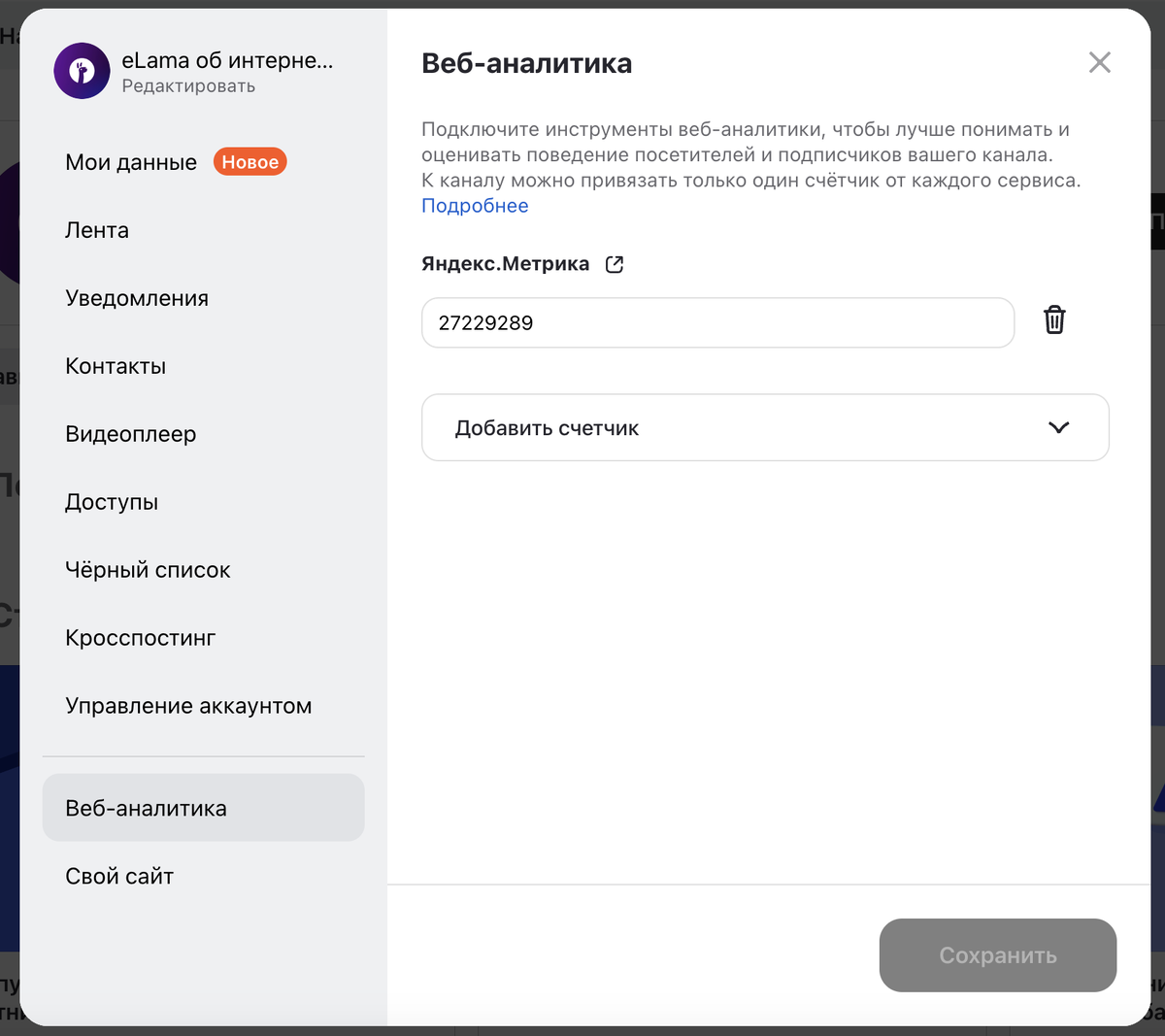Close the web analytics dialog
The height and width of the screenshot is (1036, 1165).
pyautogui.click(x=1099, y=63)
